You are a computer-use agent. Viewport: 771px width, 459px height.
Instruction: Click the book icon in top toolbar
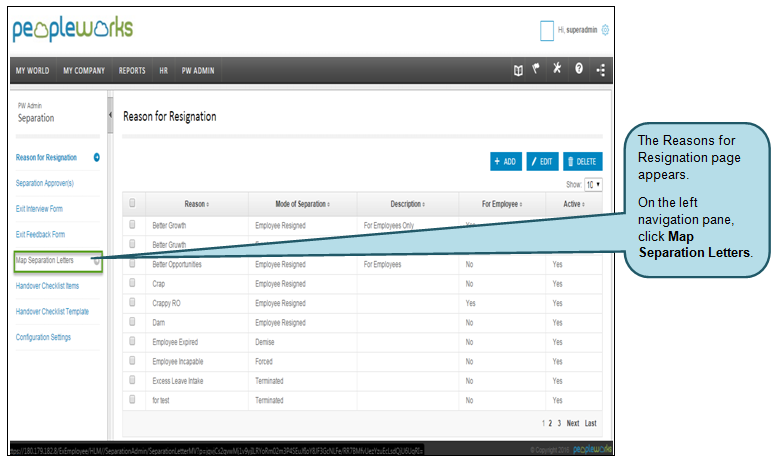click(518, 71)
